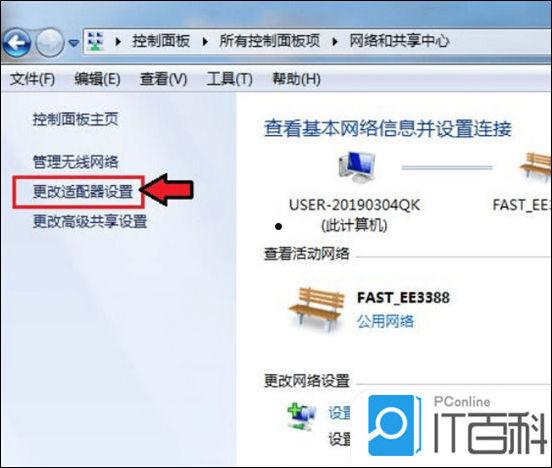Open 更改高级共享设置 link
The image size is (552, 468).
tap(90, 221)
